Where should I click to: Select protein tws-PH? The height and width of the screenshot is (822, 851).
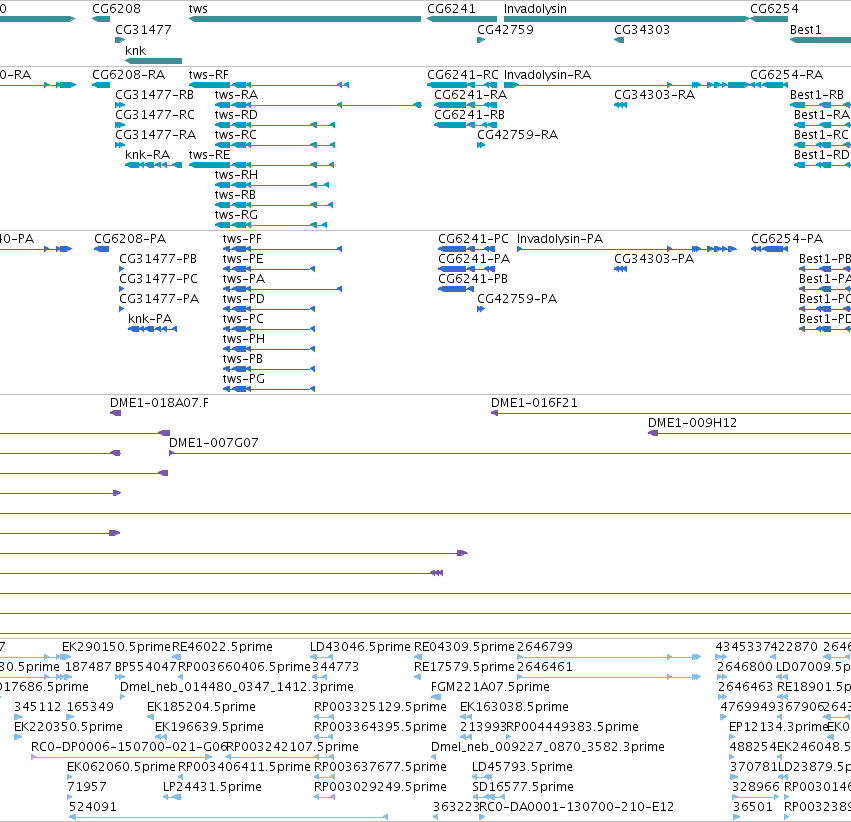pos(244,339)
